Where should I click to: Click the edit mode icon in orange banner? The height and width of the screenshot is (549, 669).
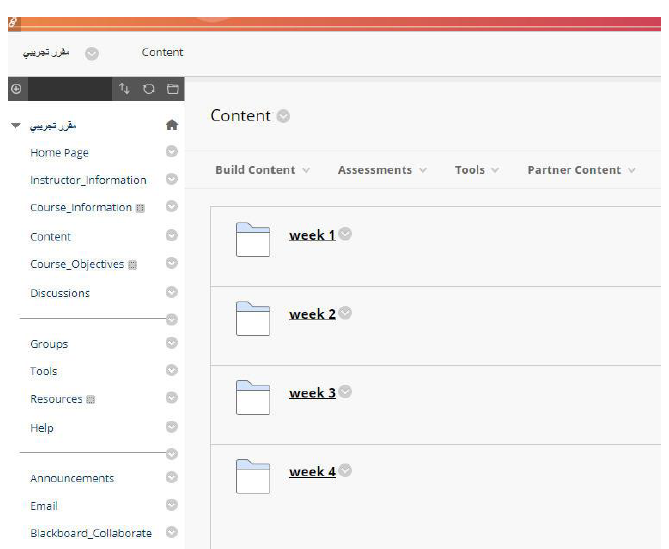pos(14,23)
